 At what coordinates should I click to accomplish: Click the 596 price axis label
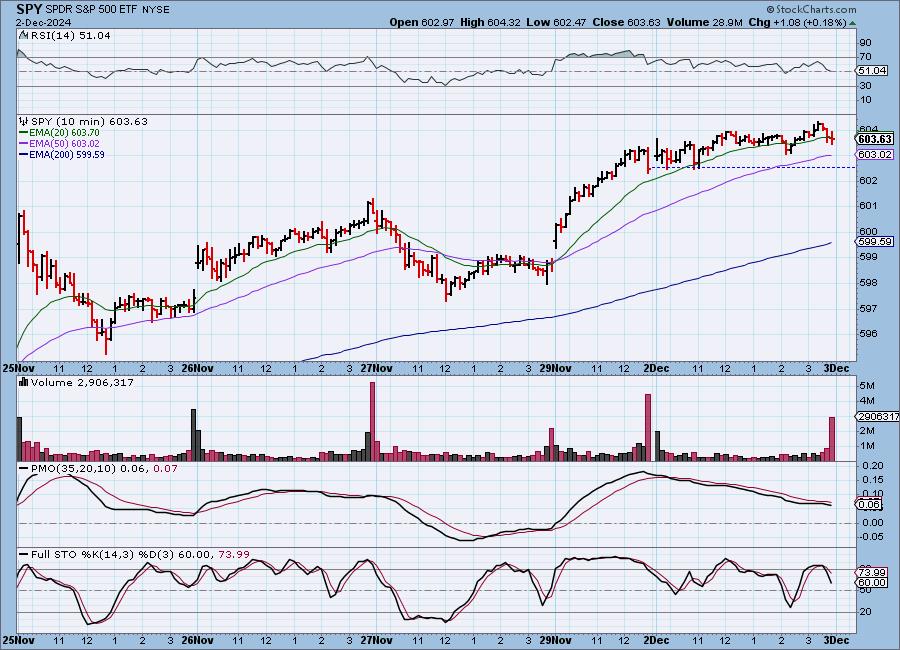pyautogui.click(x=868, y=334)
